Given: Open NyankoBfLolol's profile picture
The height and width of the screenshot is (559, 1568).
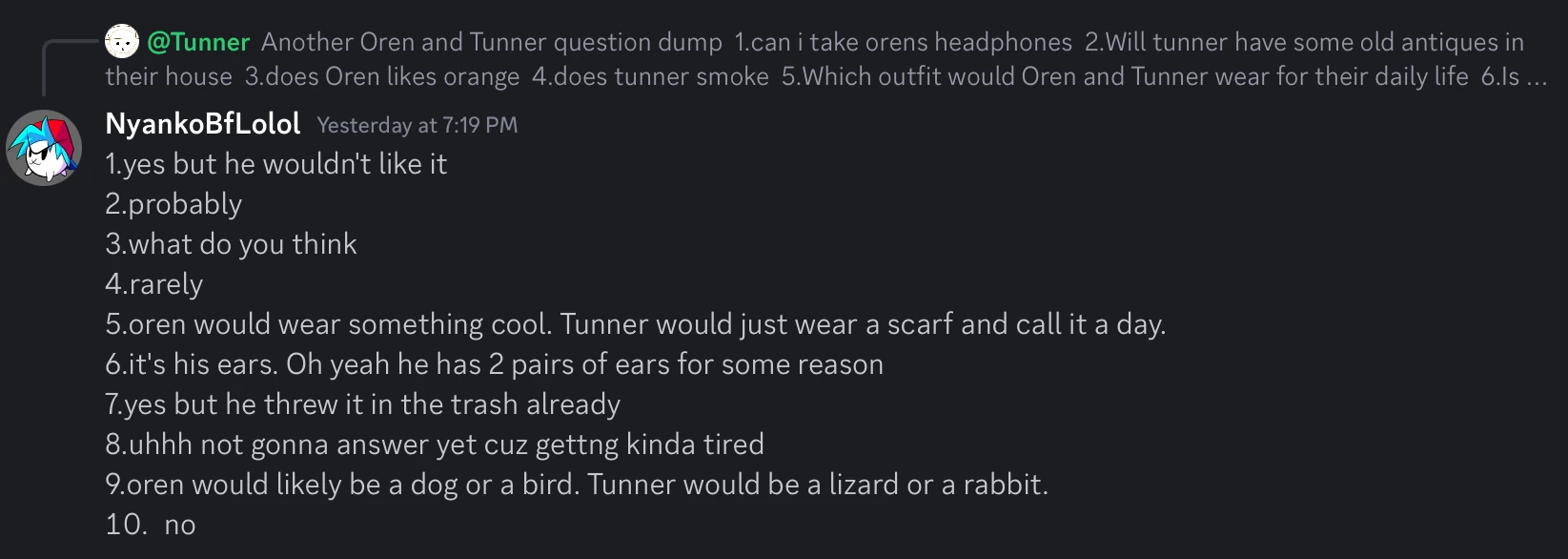Looking at the screenshot, I should tap(44, 147).
